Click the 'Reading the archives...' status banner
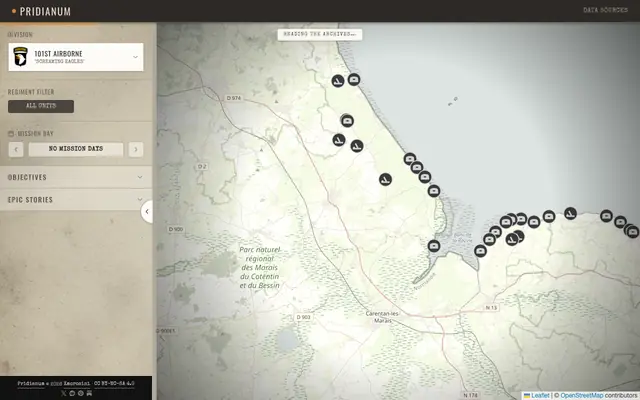Image resolution: width=640 pixels, height=400 pixels. (x=320, y=34)
